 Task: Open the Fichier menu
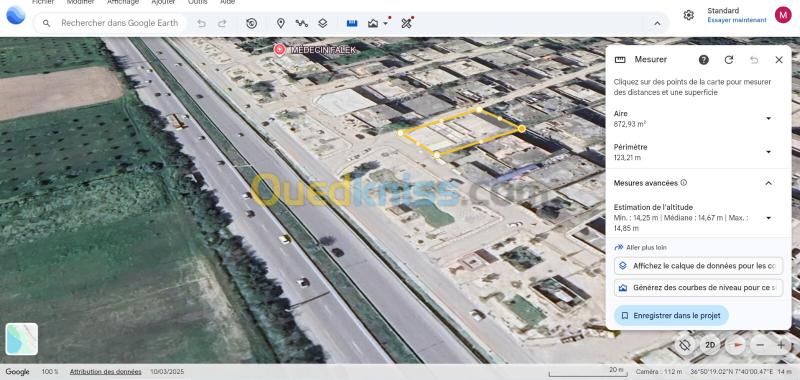[43, 2]
